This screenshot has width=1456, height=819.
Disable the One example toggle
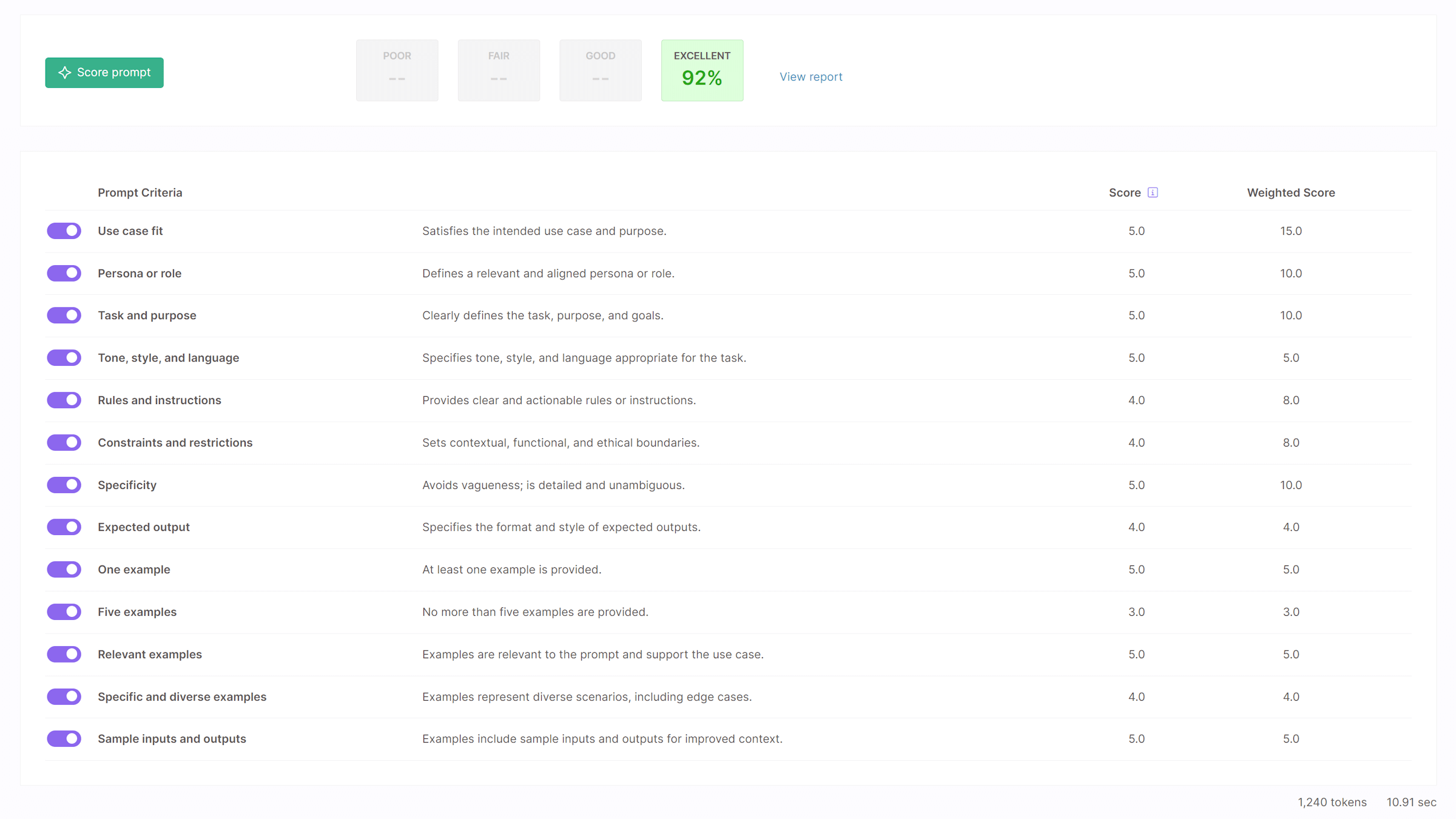click(64, 569)
